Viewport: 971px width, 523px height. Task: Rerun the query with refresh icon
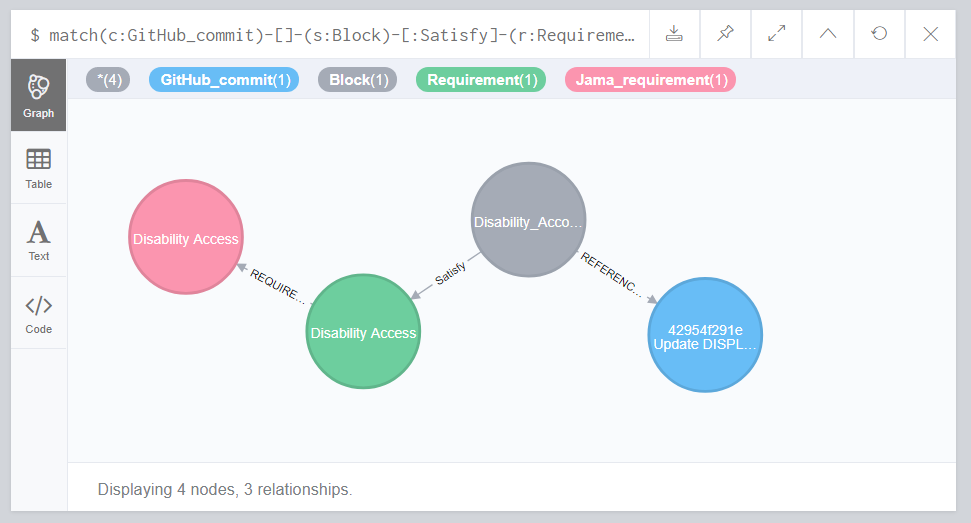[x=879, y=34]
